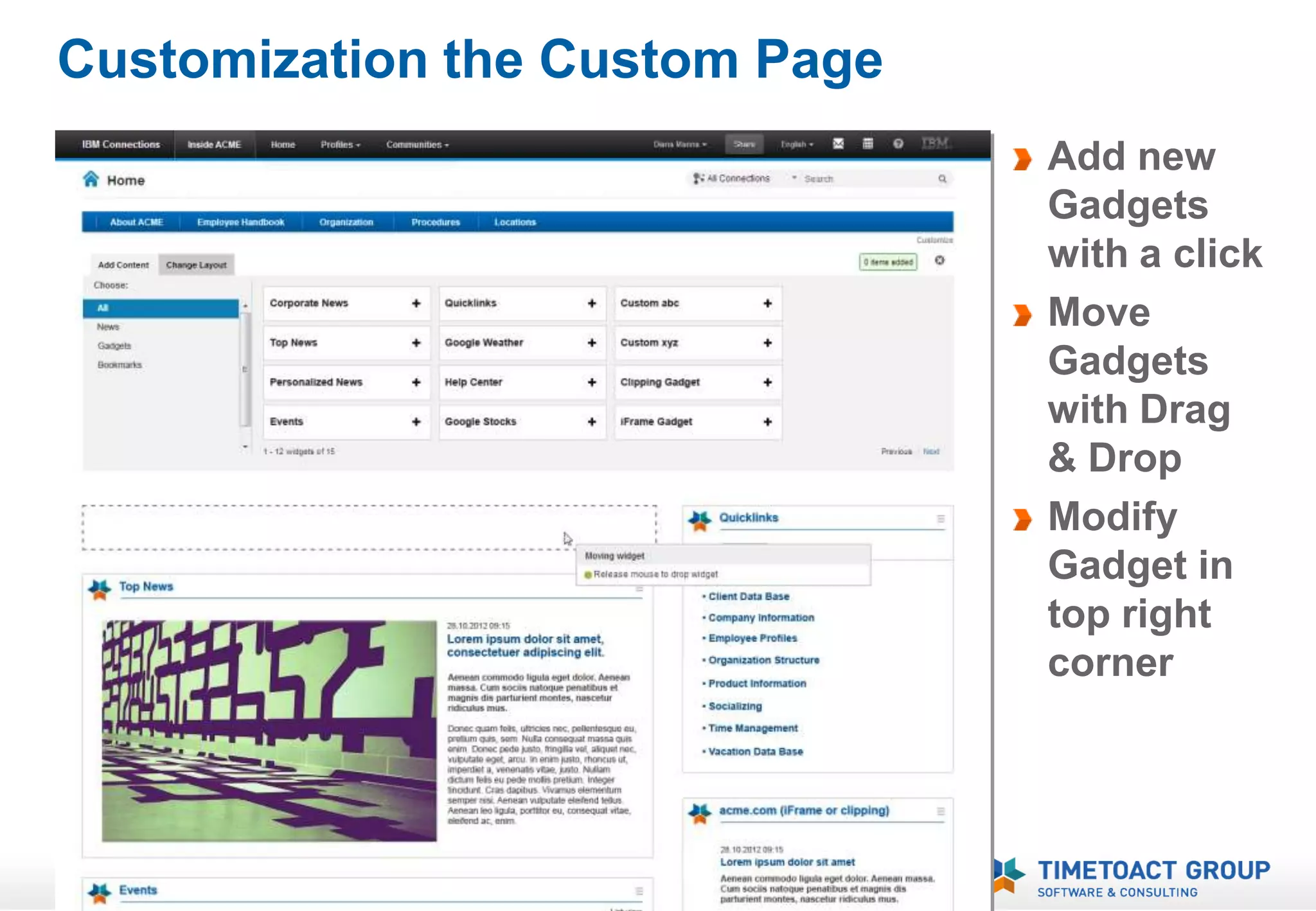
Task: Open the Company Information quicklink
Action: click(x=761, y=618)
